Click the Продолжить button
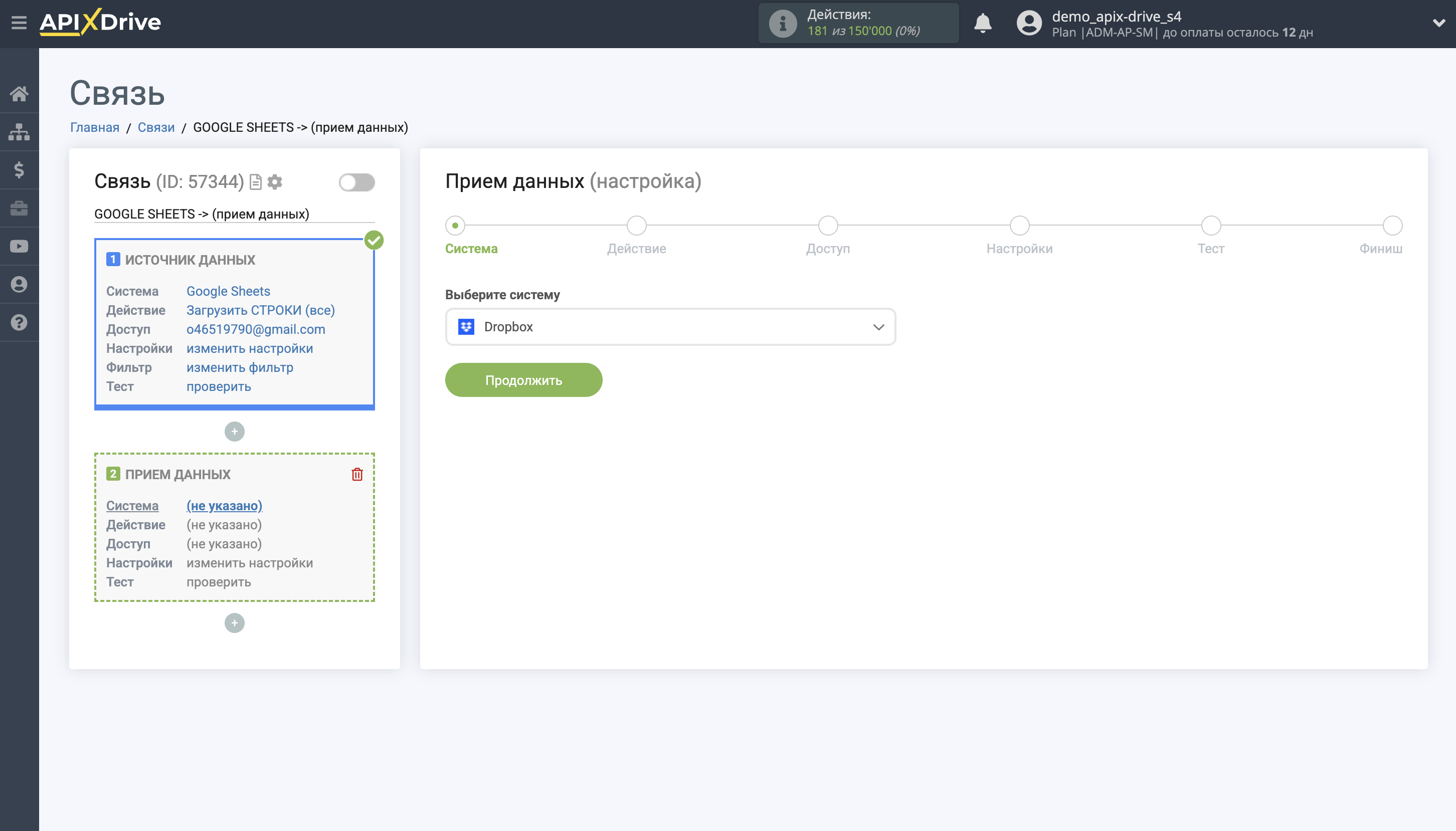Screen dimensions: 1456x831 [x=523, y=379]
